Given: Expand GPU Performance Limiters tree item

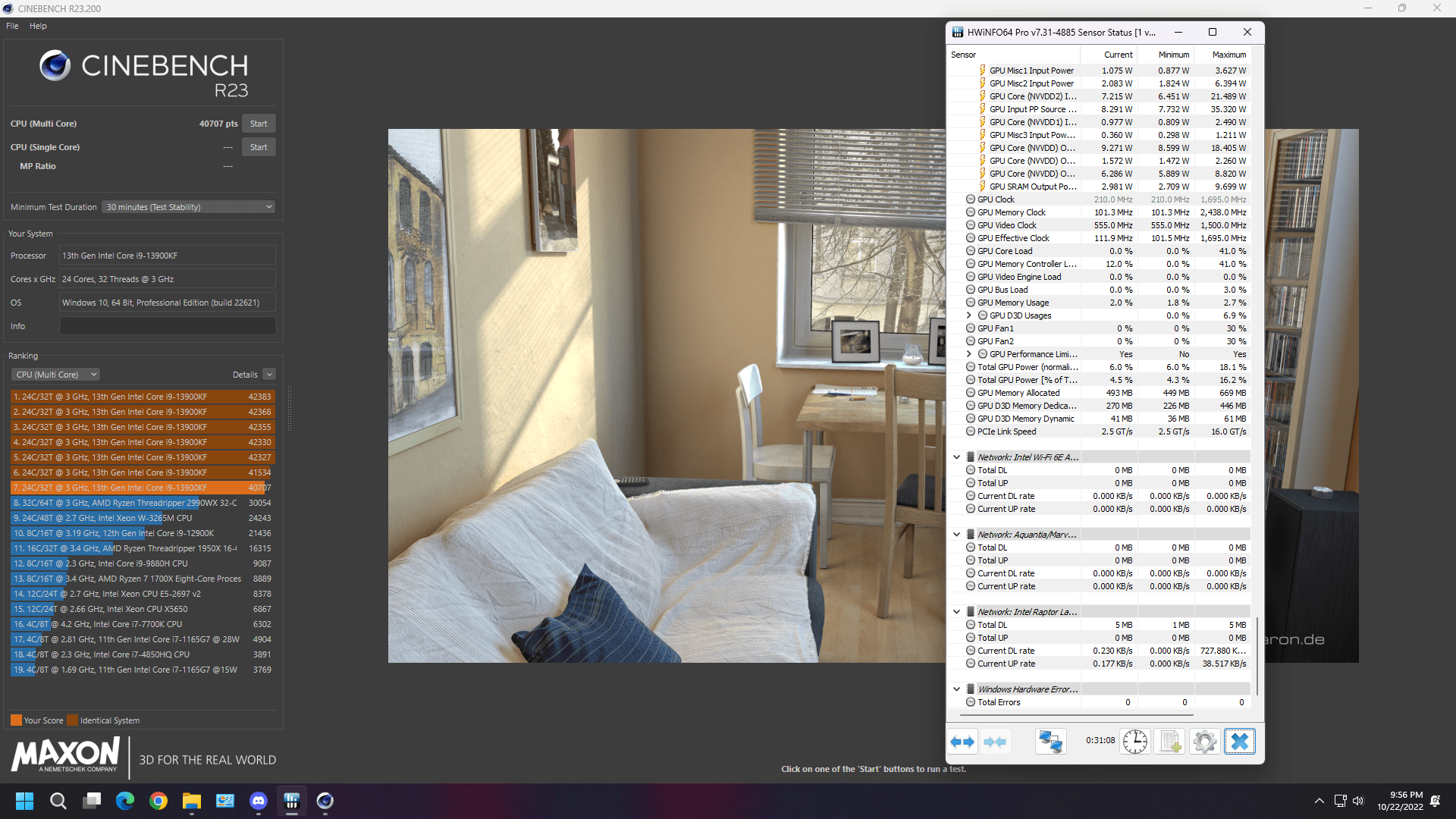Looking at the screenshot, I should pyautogui.click(x=969, y=354).
